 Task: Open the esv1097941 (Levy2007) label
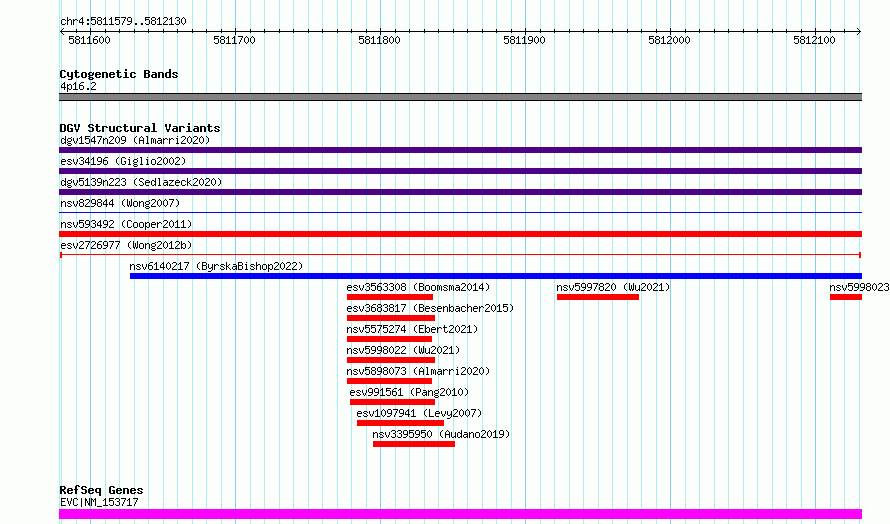(419, 413)
